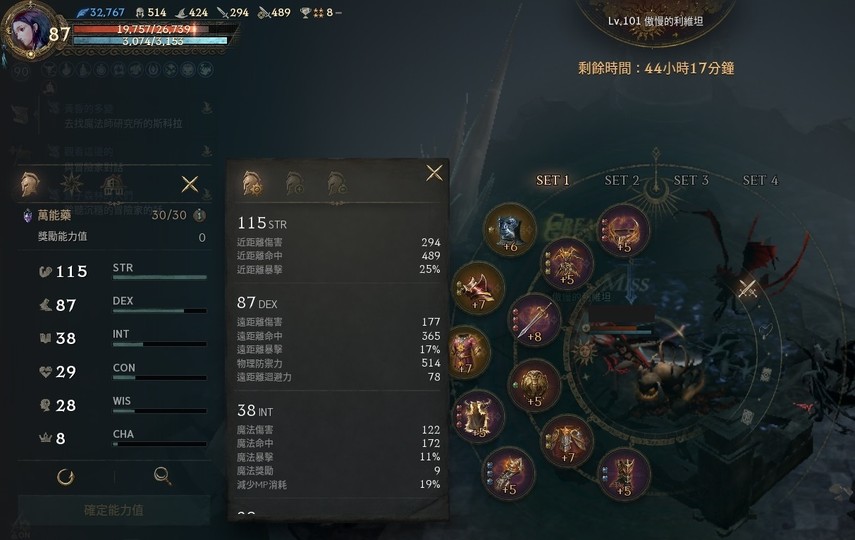The width and height of the screenshot is (855, 540).
Task: Click the info icon beside 30/30
Action: pyautogui.click(x=200, y=215)
